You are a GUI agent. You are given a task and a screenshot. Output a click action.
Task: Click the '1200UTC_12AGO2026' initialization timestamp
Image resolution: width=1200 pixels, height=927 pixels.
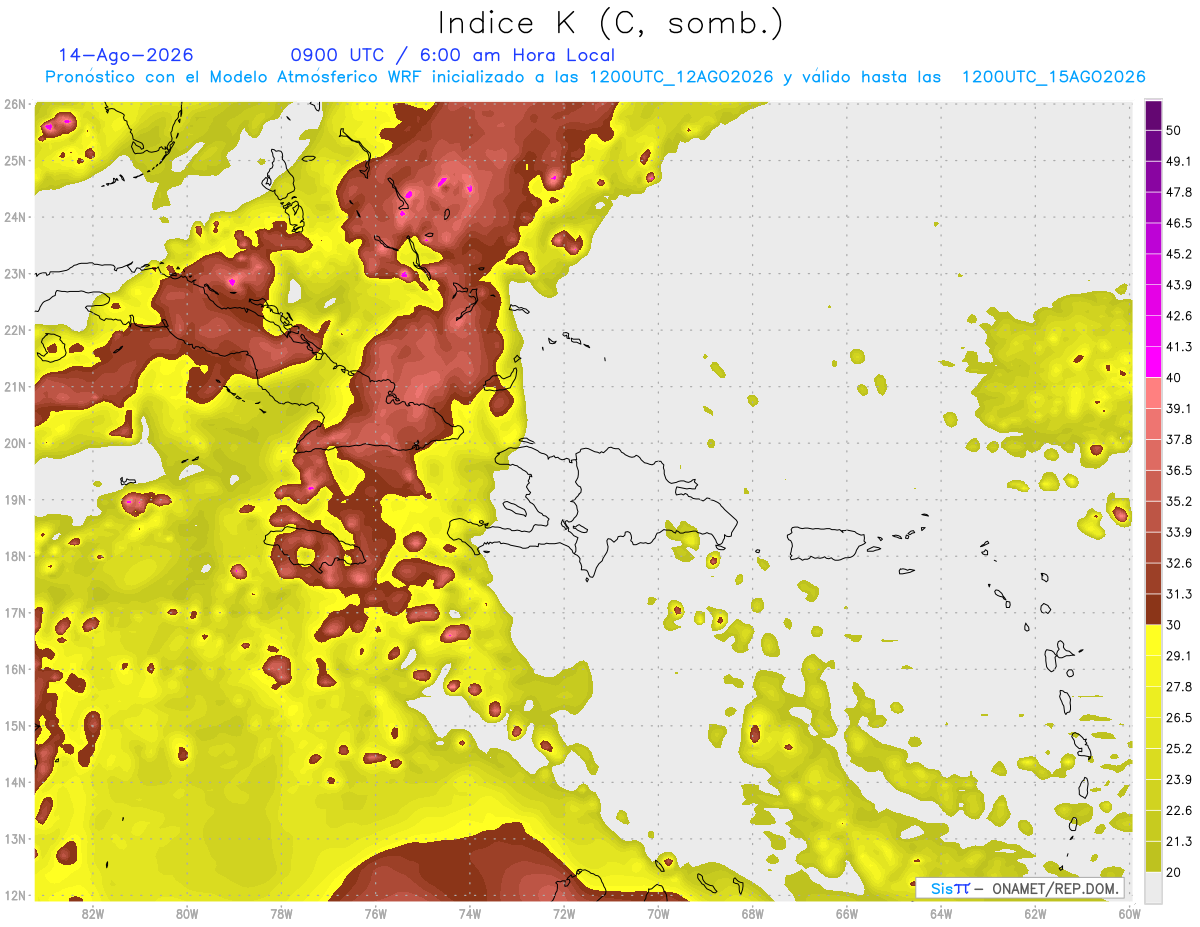[681, 77]
